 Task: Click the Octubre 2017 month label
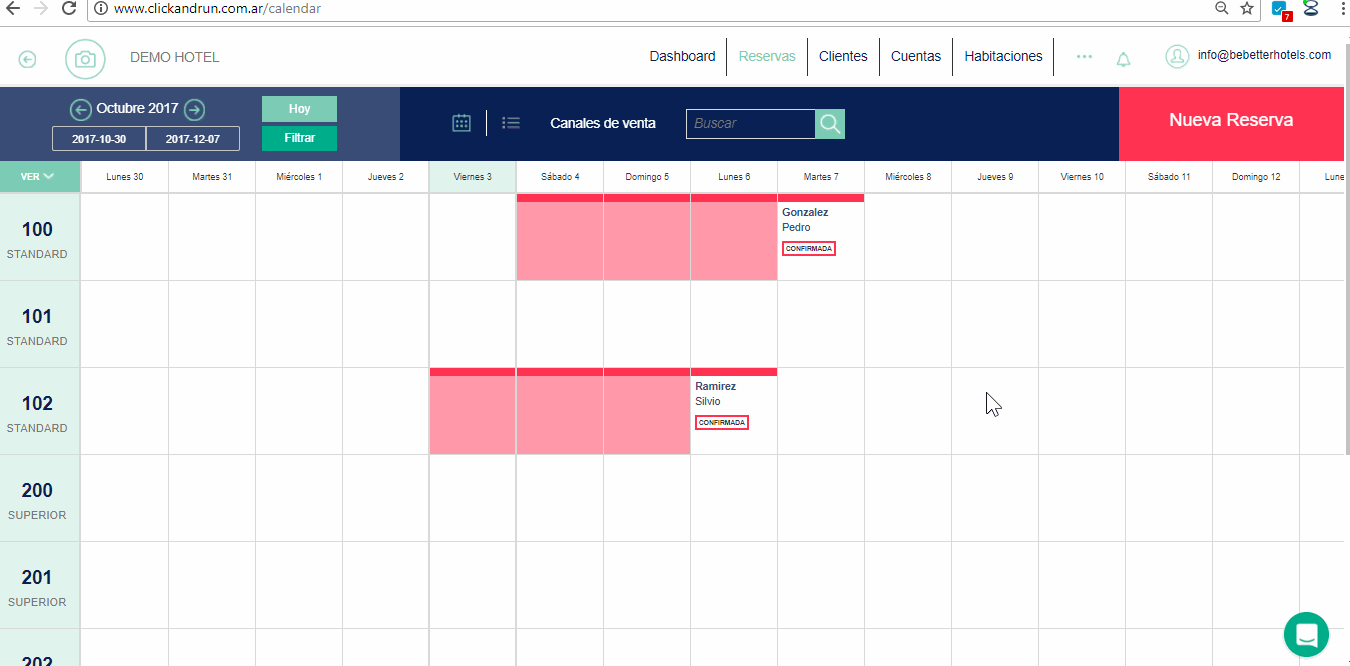(137, 109)
